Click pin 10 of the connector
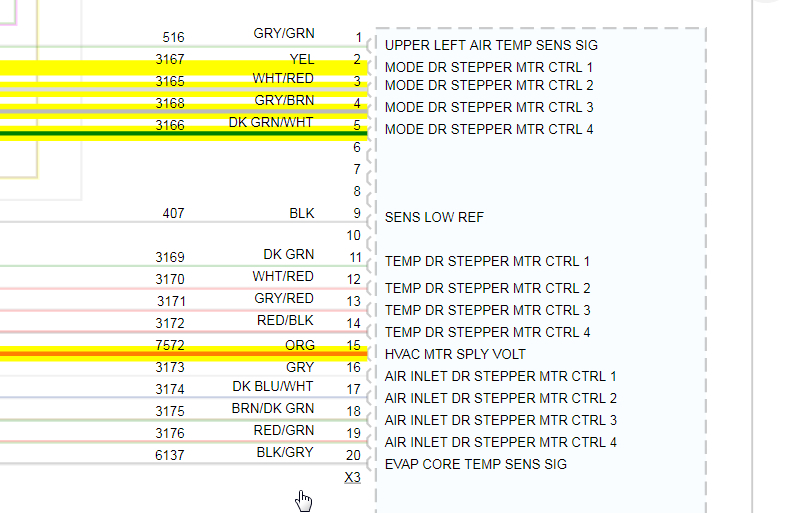Screen dimensions: 785x513 pos(353,236)
